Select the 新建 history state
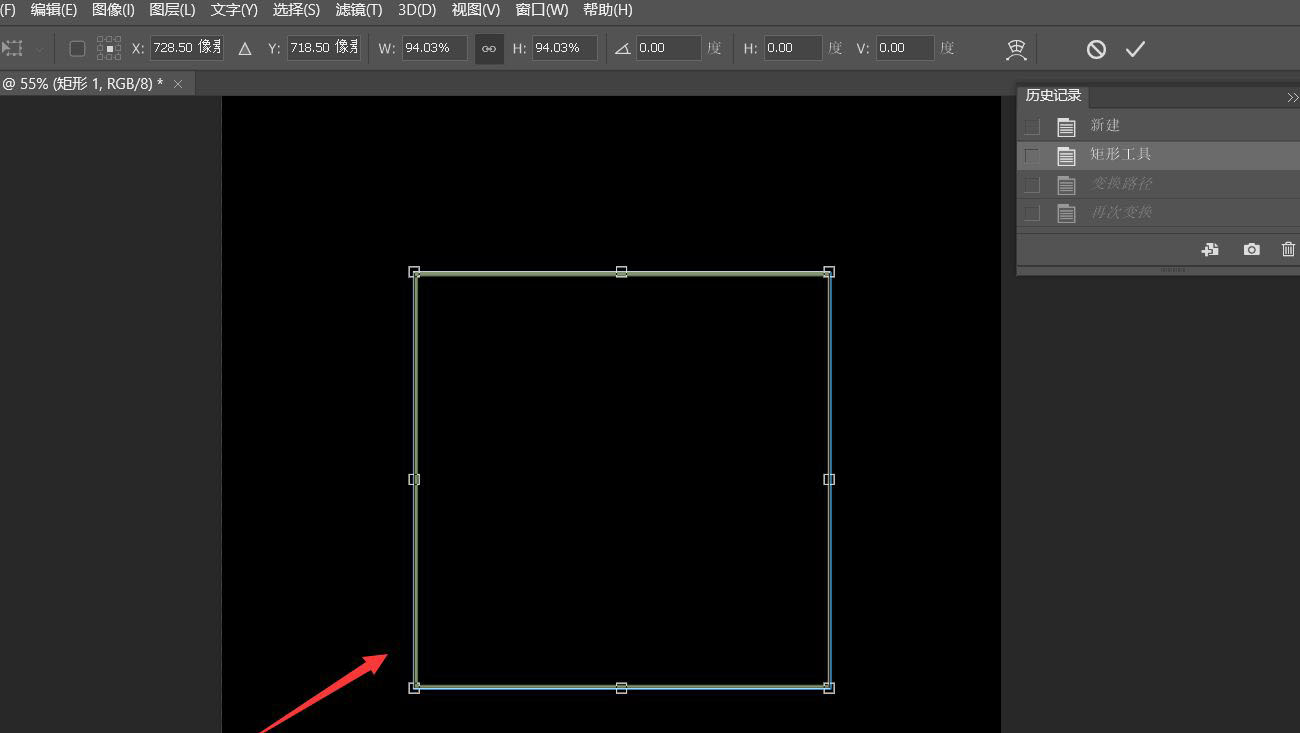This screenshot has height=733, width=1300. [1159, 126]
